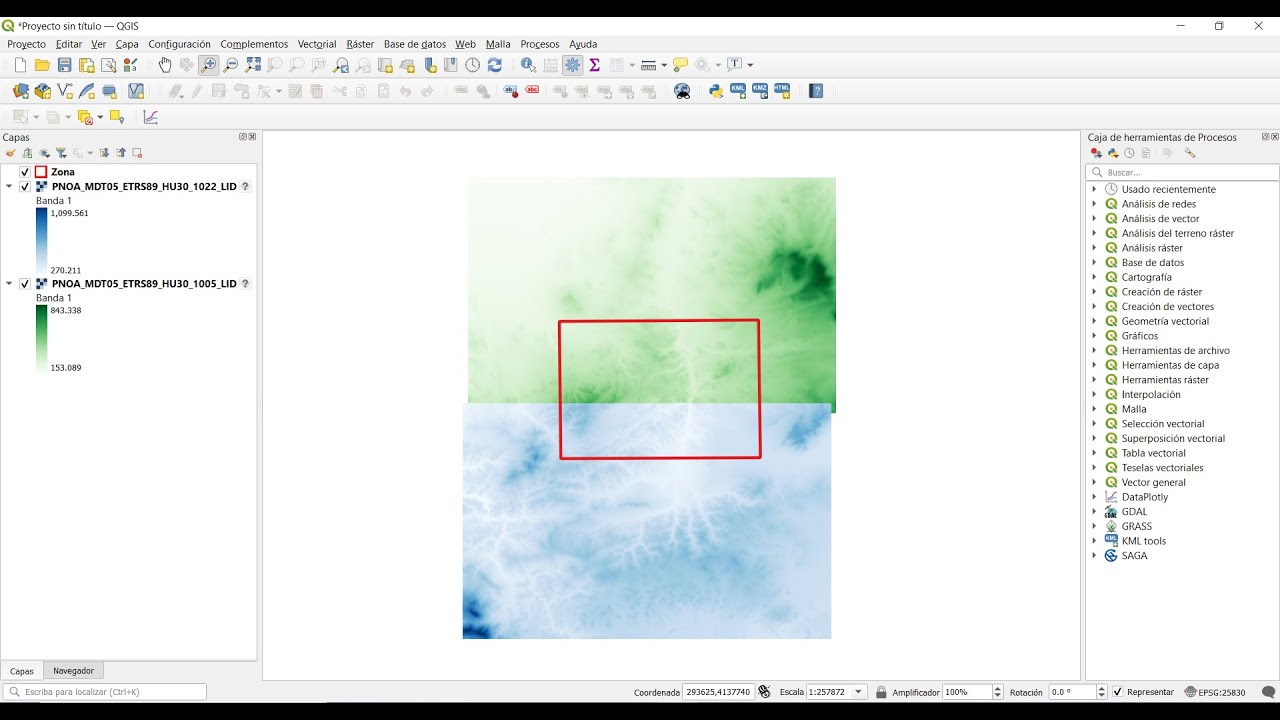Open the measure tool dropdown arrow
Viewport: 1280px width, 720px height.
663,65
